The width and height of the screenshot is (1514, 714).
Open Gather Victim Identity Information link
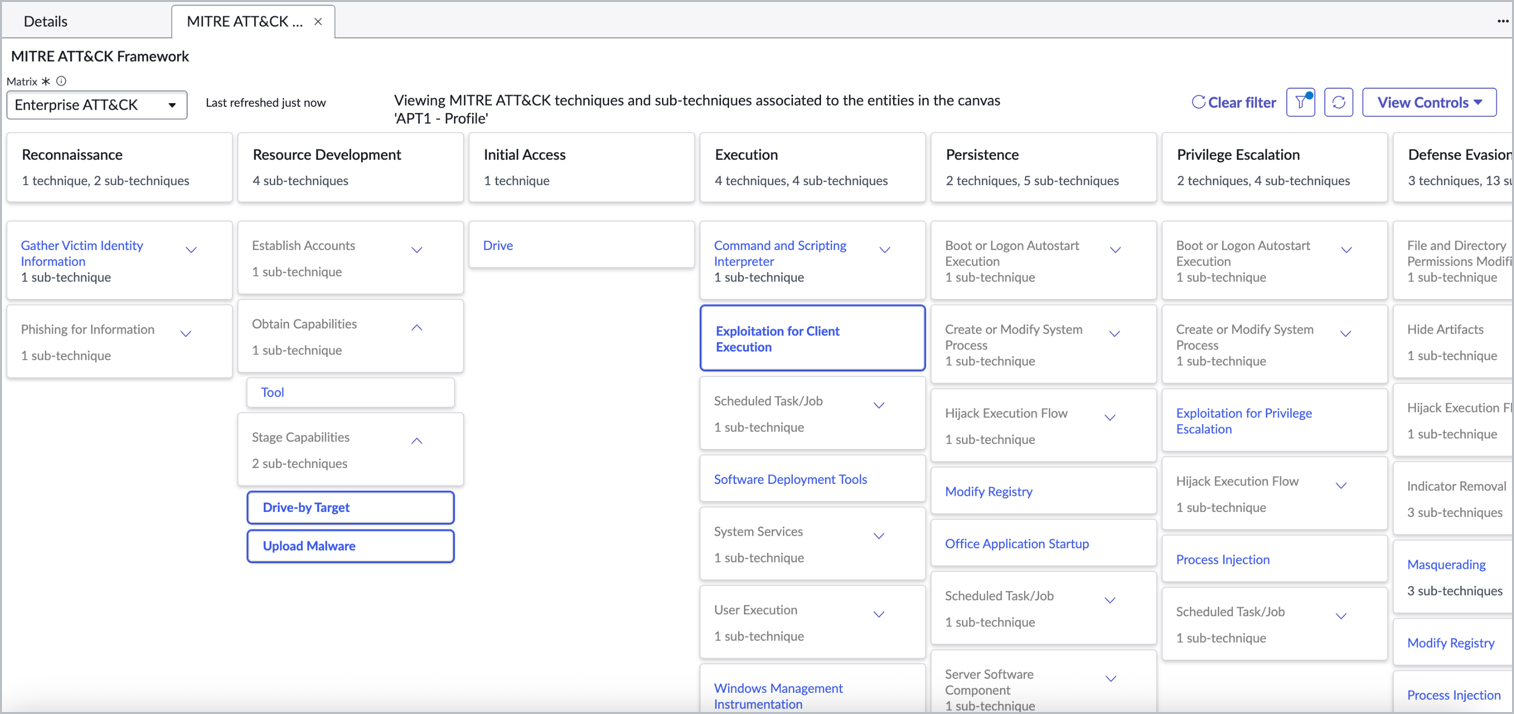82,253
